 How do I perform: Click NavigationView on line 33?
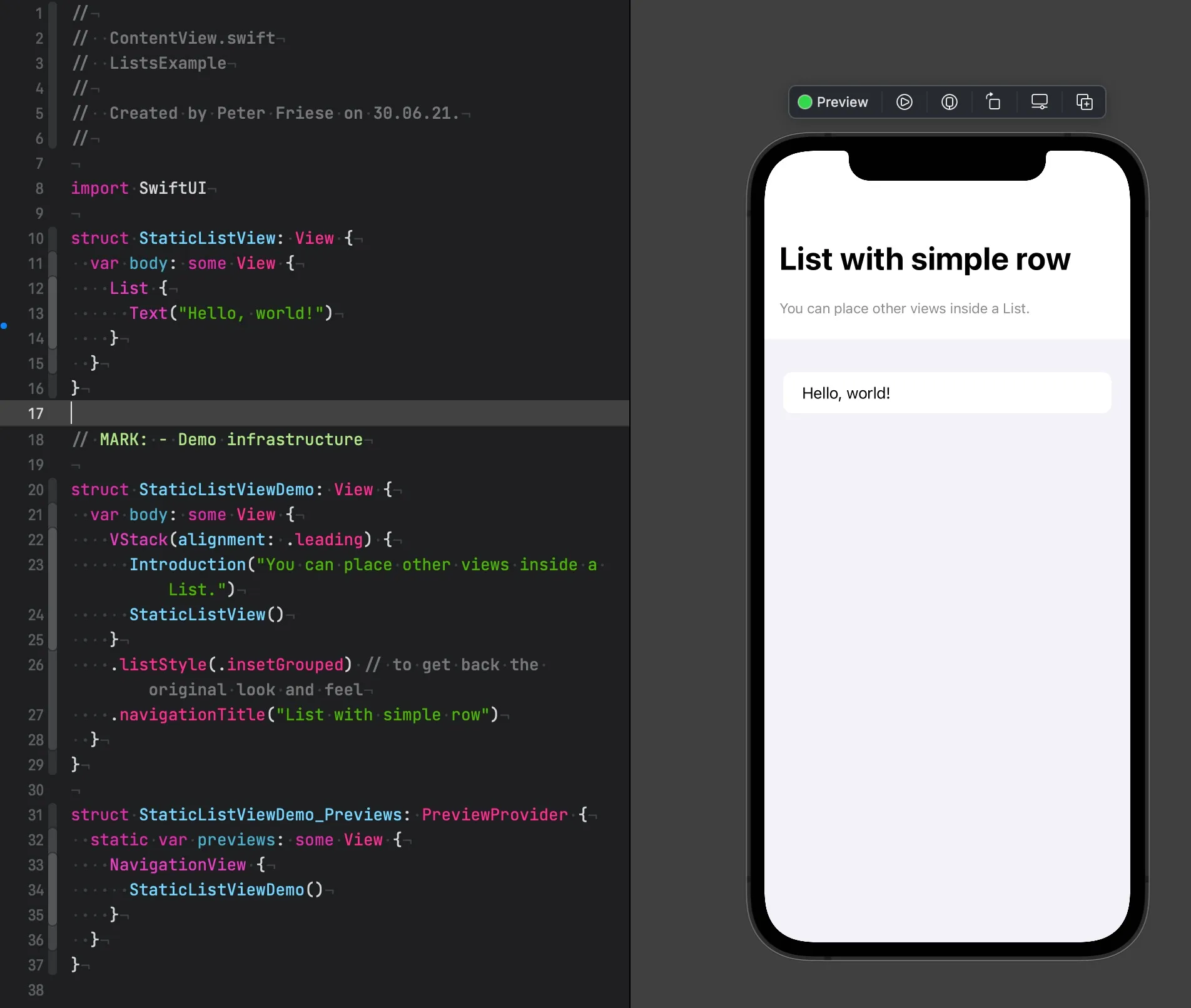(x=177, y=865)
